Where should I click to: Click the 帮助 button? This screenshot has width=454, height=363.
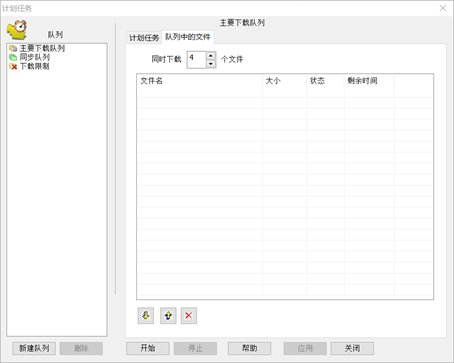249,348
